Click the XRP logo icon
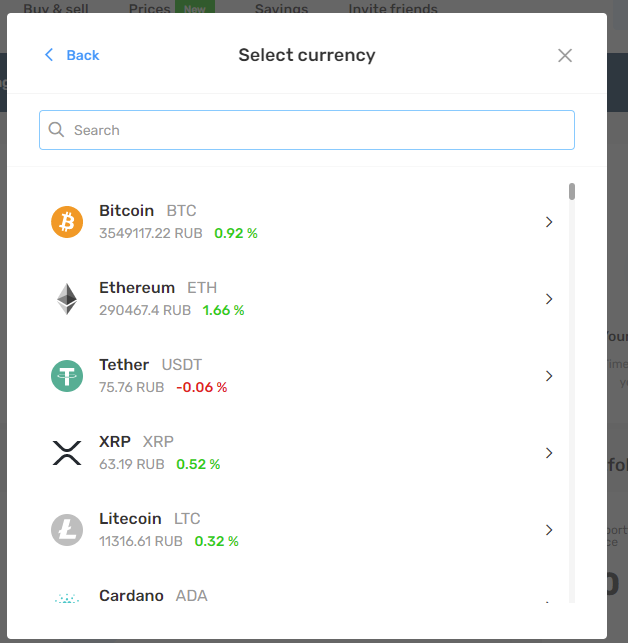This screenshot has width=628, height=643. coord(67,453)
